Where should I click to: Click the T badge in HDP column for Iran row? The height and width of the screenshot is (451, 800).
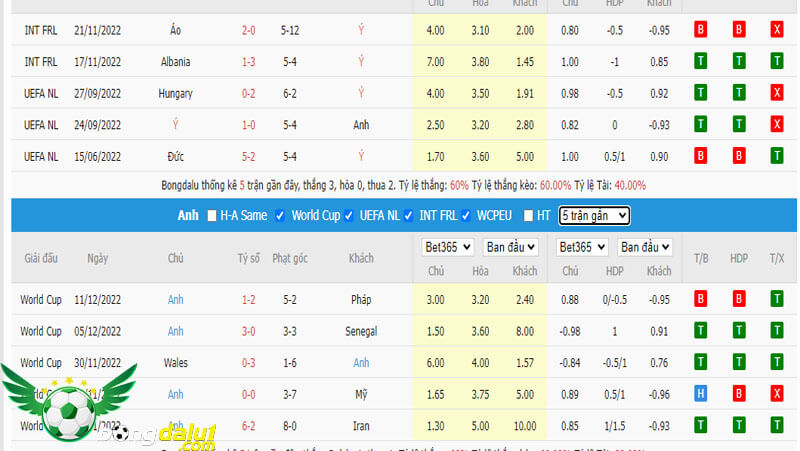[x=738, y=425]
